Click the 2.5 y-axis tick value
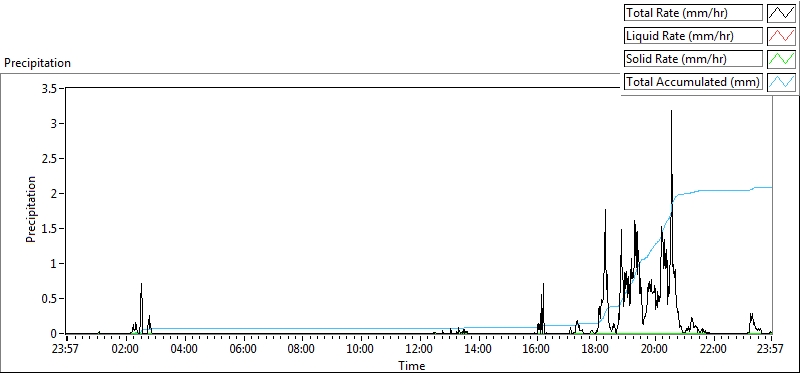 coord(49,159)
